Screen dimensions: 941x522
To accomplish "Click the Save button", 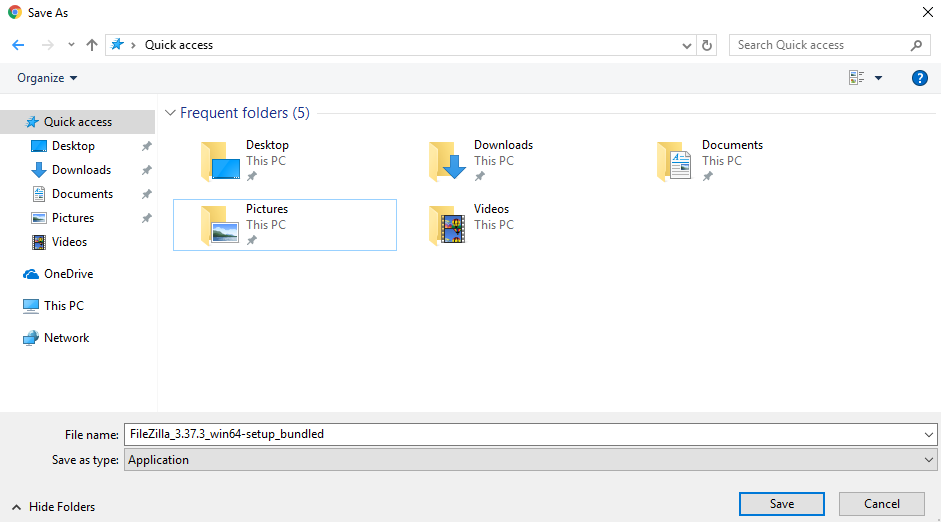I will (x=782, y=504).
